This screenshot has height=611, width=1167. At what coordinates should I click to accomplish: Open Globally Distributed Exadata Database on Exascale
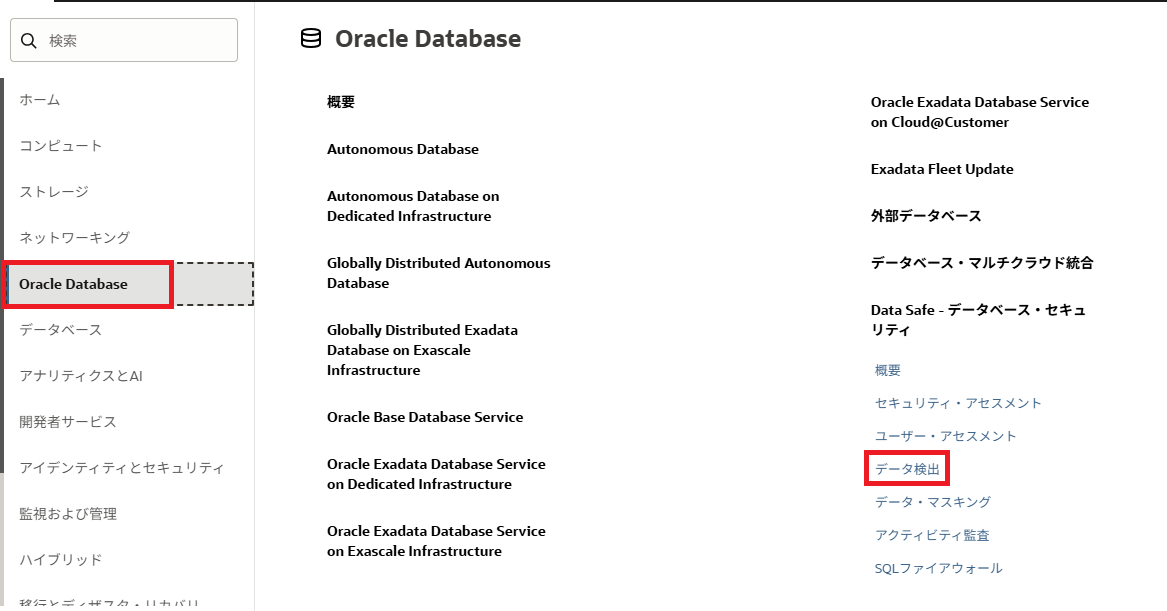[422, 350]
